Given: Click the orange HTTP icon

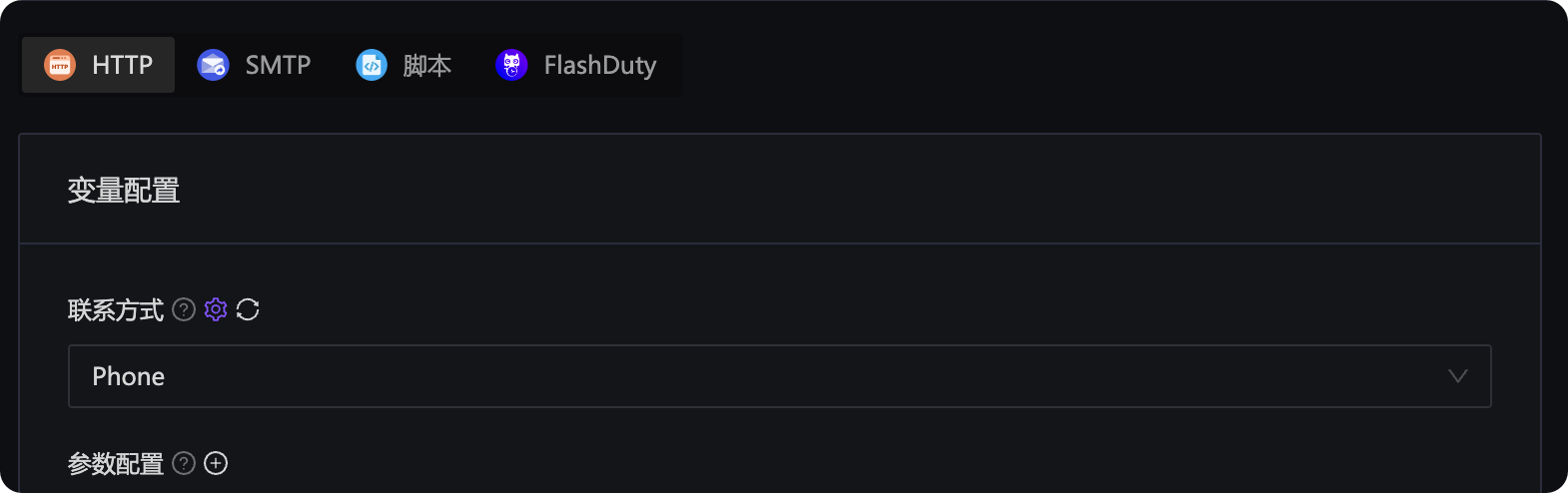Looking at the screenshot, I should click(60, 65).
